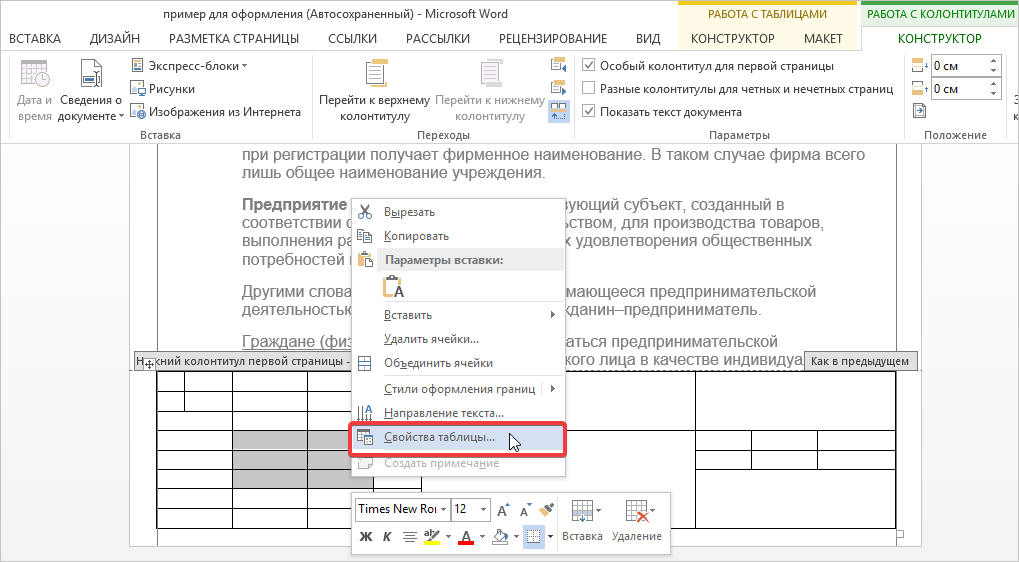Choose Объединить ячейки in context menu
The image size is (1019, 562).
(438, 363)
